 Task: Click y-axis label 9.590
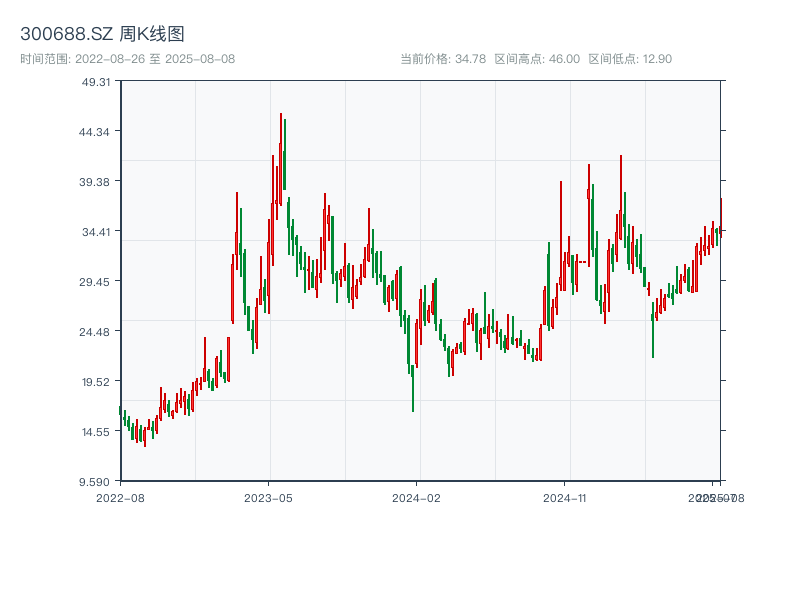(94, 482)
